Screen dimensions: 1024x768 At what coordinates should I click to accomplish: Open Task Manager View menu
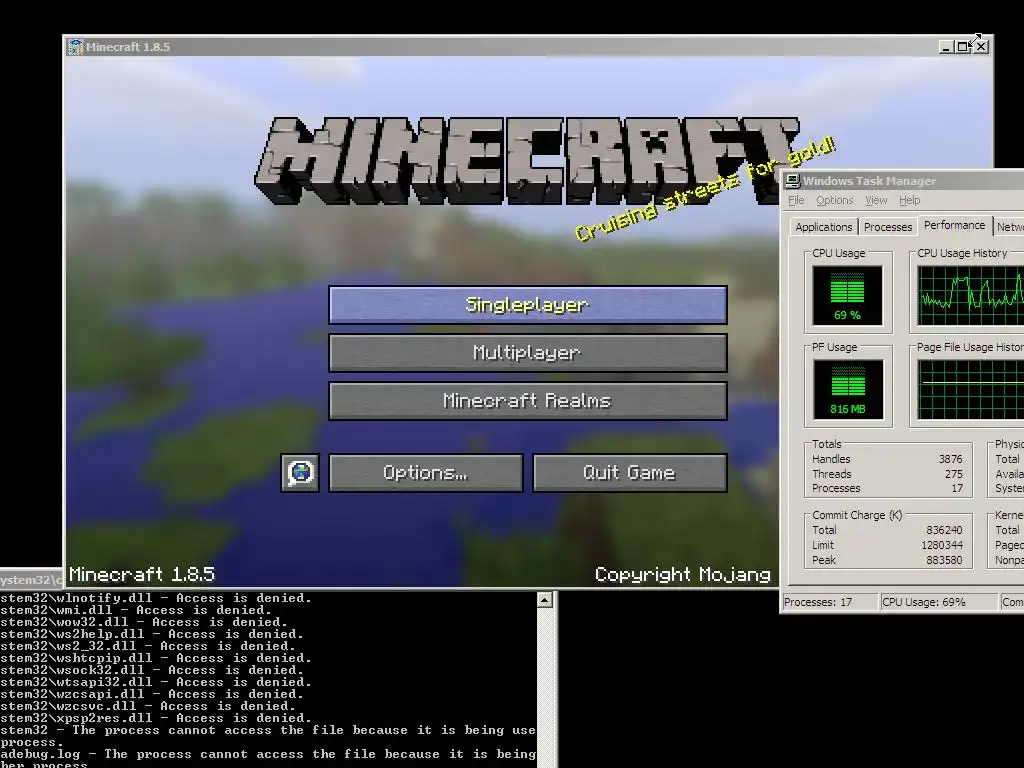point(876,200)
